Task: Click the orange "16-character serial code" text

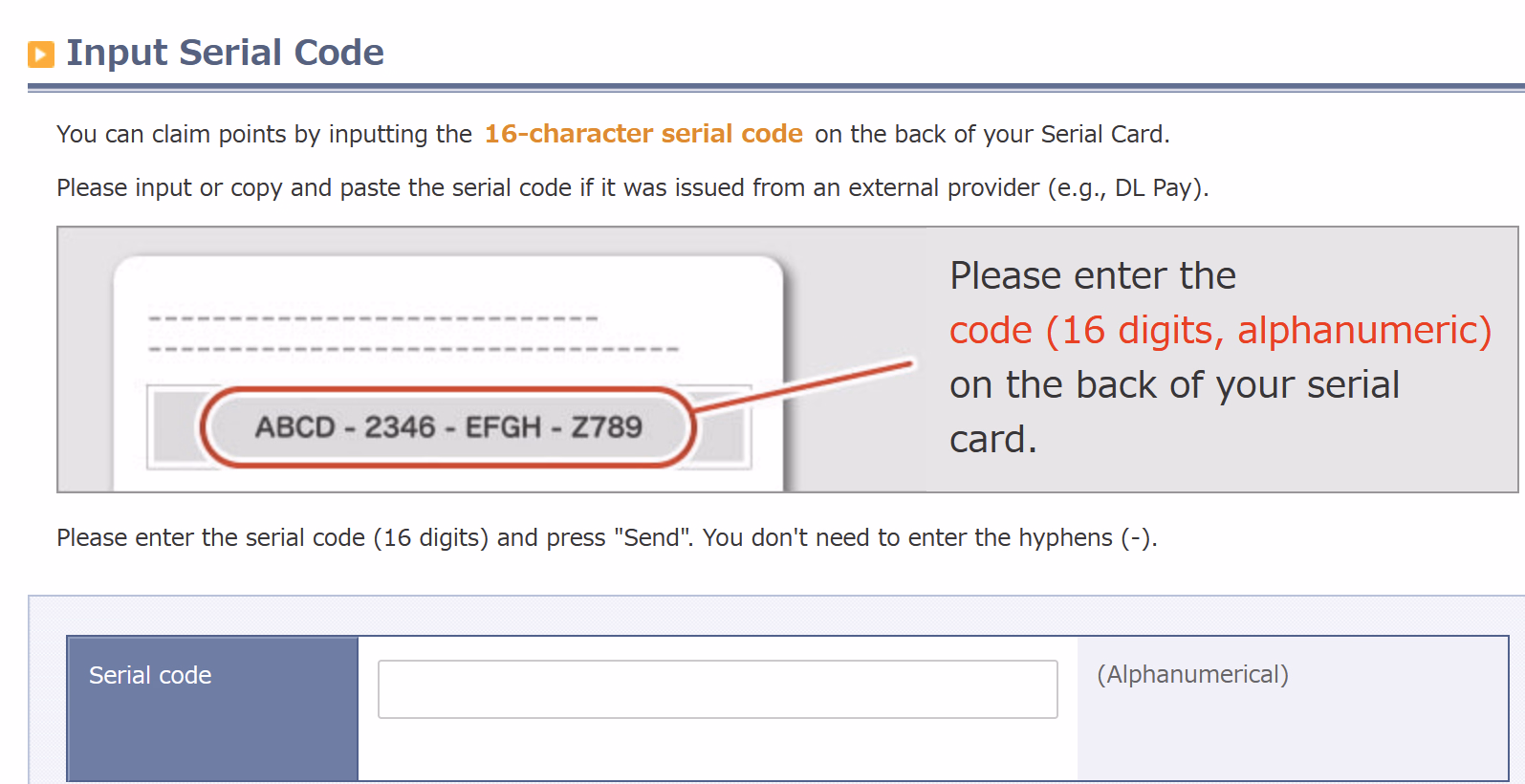Action: click(643, 134)
